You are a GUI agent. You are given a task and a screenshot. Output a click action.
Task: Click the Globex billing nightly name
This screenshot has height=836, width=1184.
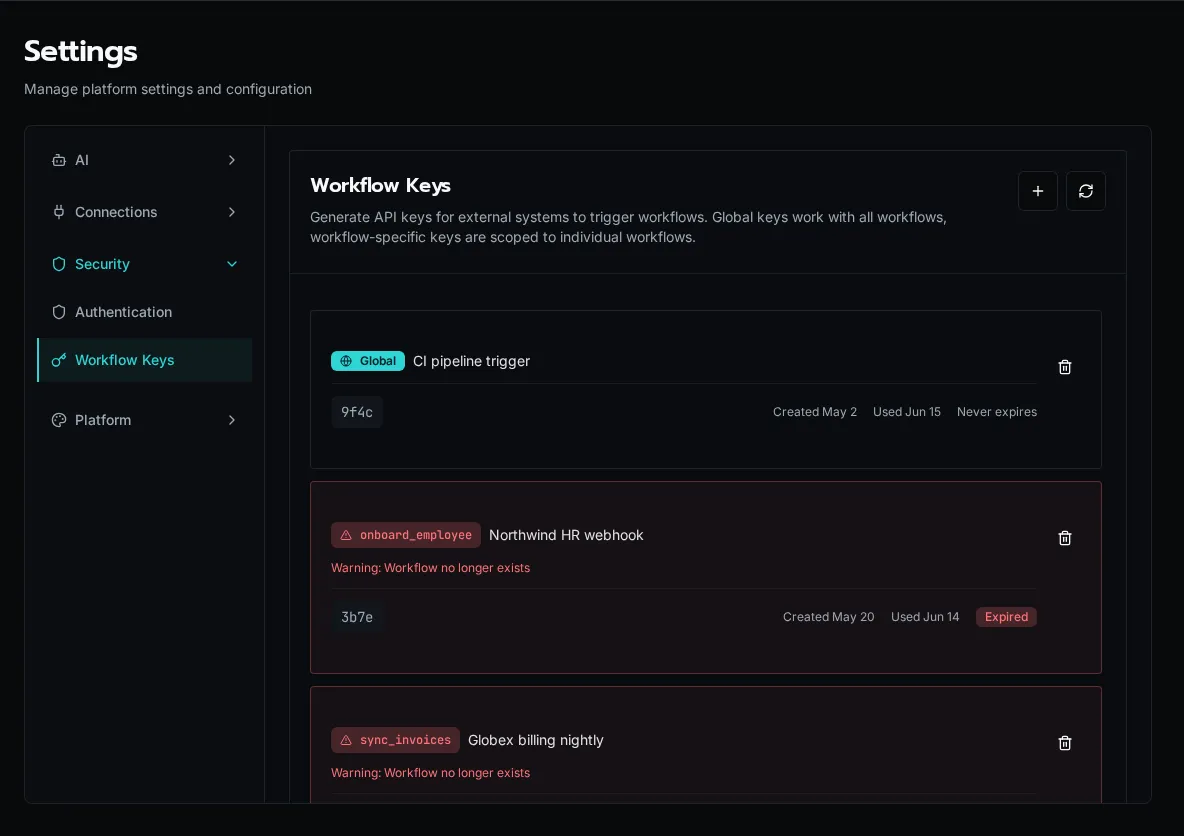click(535, 740)
